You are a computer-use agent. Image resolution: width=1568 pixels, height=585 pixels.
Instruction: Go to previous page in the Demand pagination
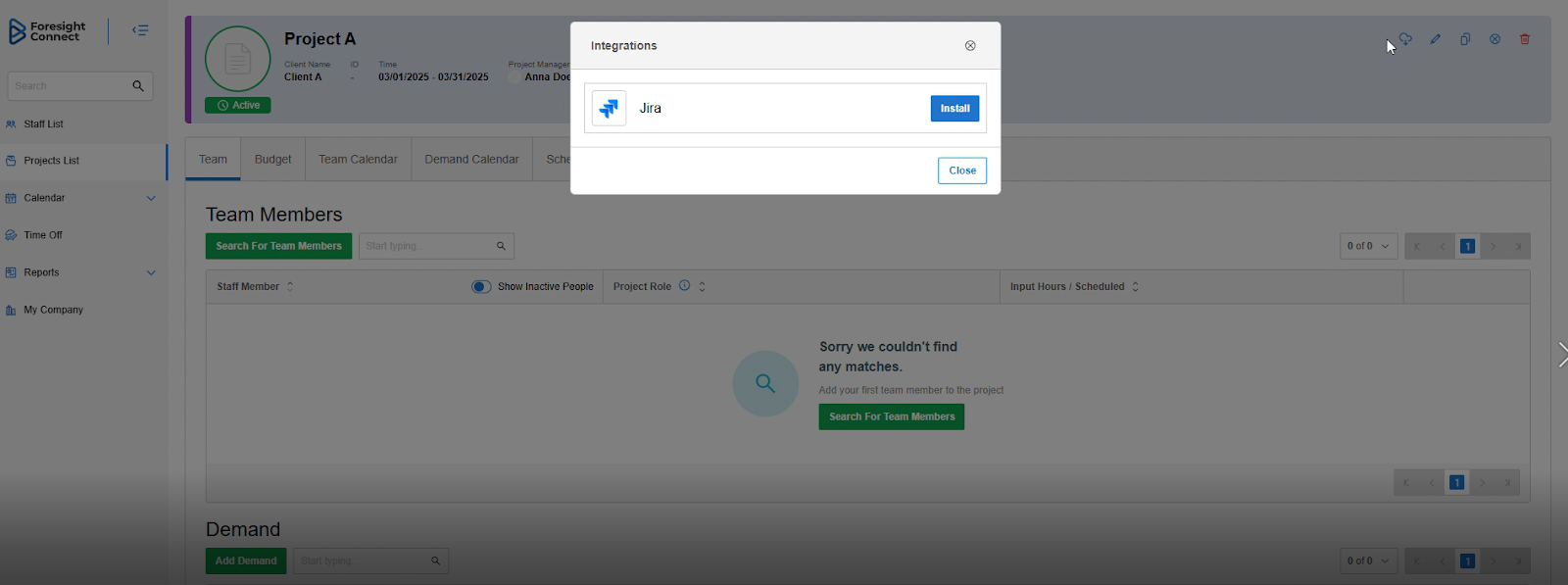(1443, 561)
